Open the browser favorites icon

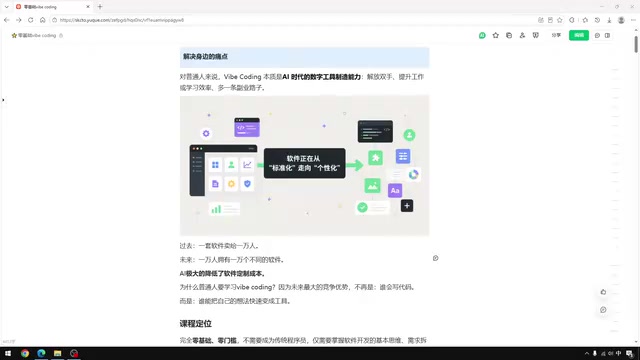[585, 20]
